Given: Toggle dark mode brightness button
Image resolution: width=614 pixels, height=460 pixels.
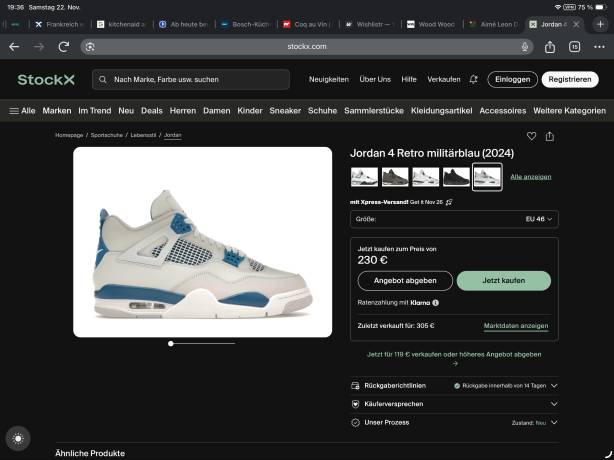Looking at the screenshot, I should [17, 438].
